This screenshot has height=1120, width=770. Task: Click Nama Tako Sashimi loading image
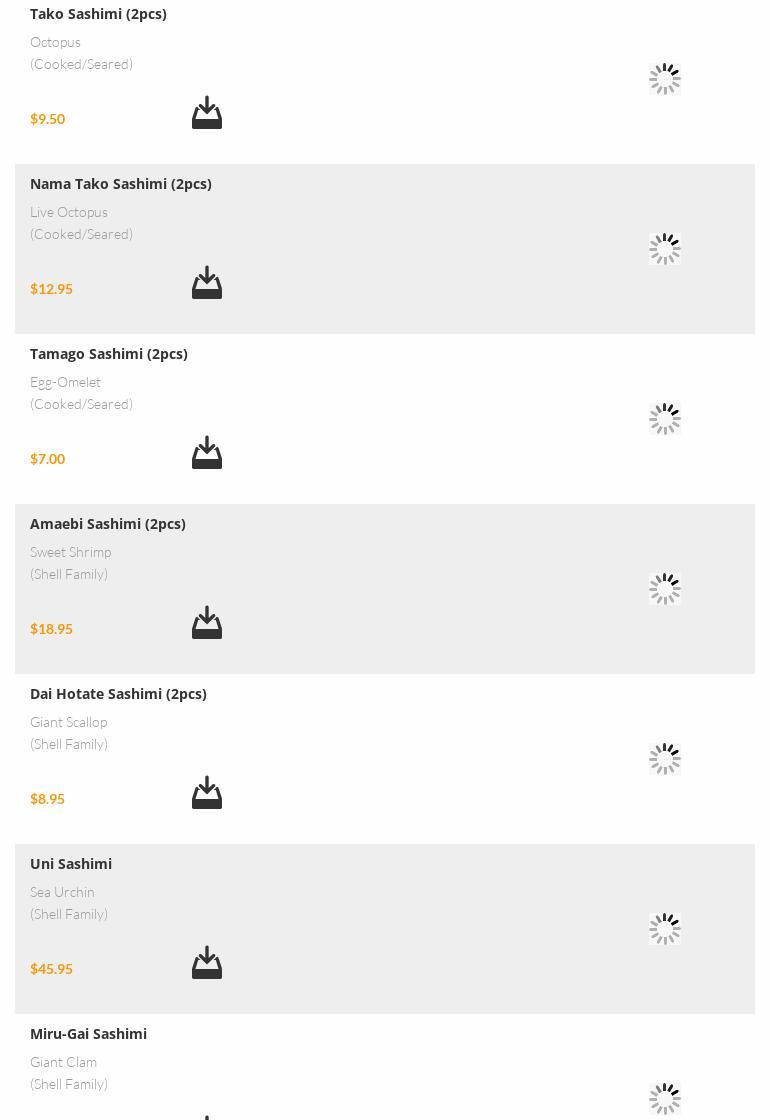pyautogui.click(x=664, y=249)
